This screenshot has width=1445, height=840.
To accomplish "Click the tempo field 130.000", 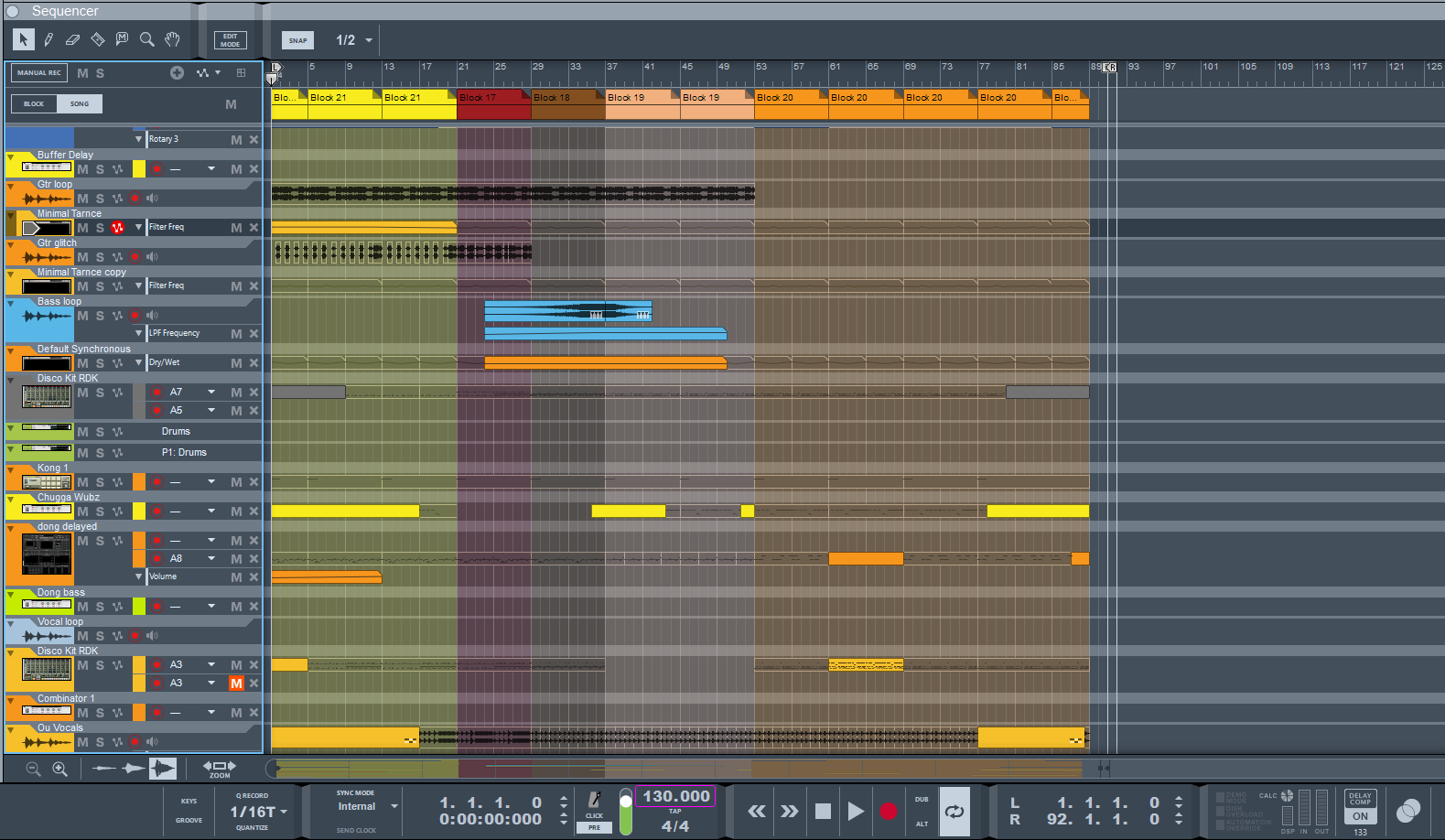I will (x=675, y=796).
